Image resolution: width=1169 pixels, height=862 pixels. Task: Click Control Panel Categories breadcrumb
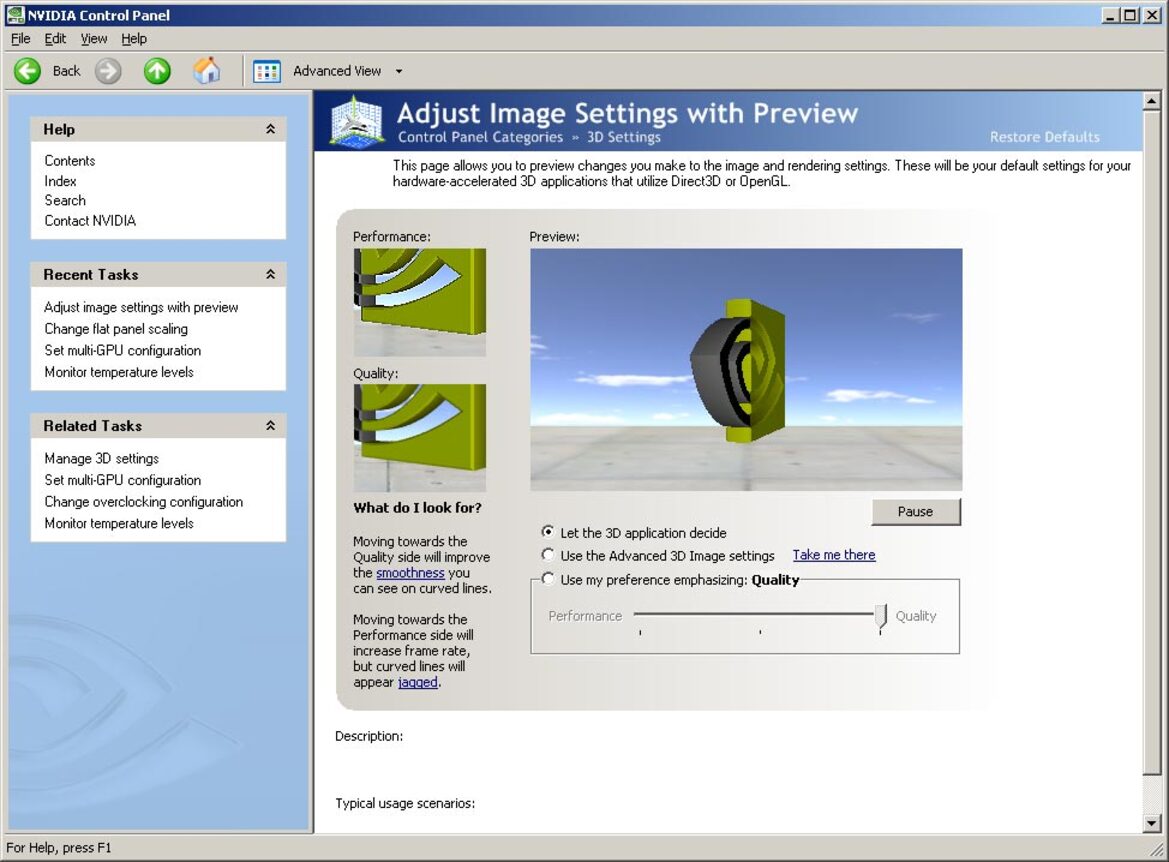click(x=480, y=137)
